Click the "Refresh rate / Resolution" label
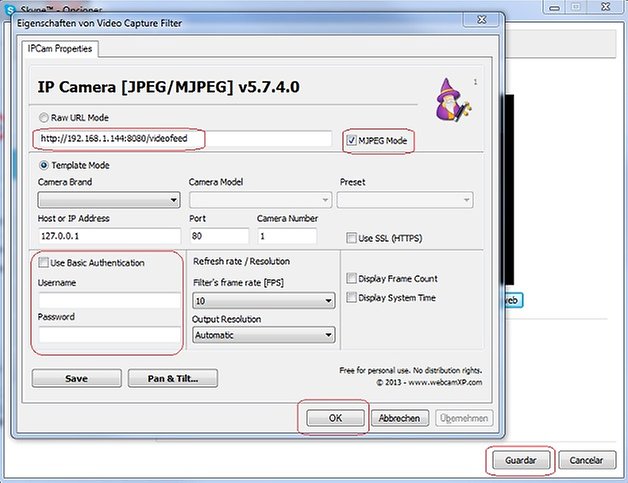The width and height of the screenshot is (628, 483). pyautogui.click(x=242, y=261)
